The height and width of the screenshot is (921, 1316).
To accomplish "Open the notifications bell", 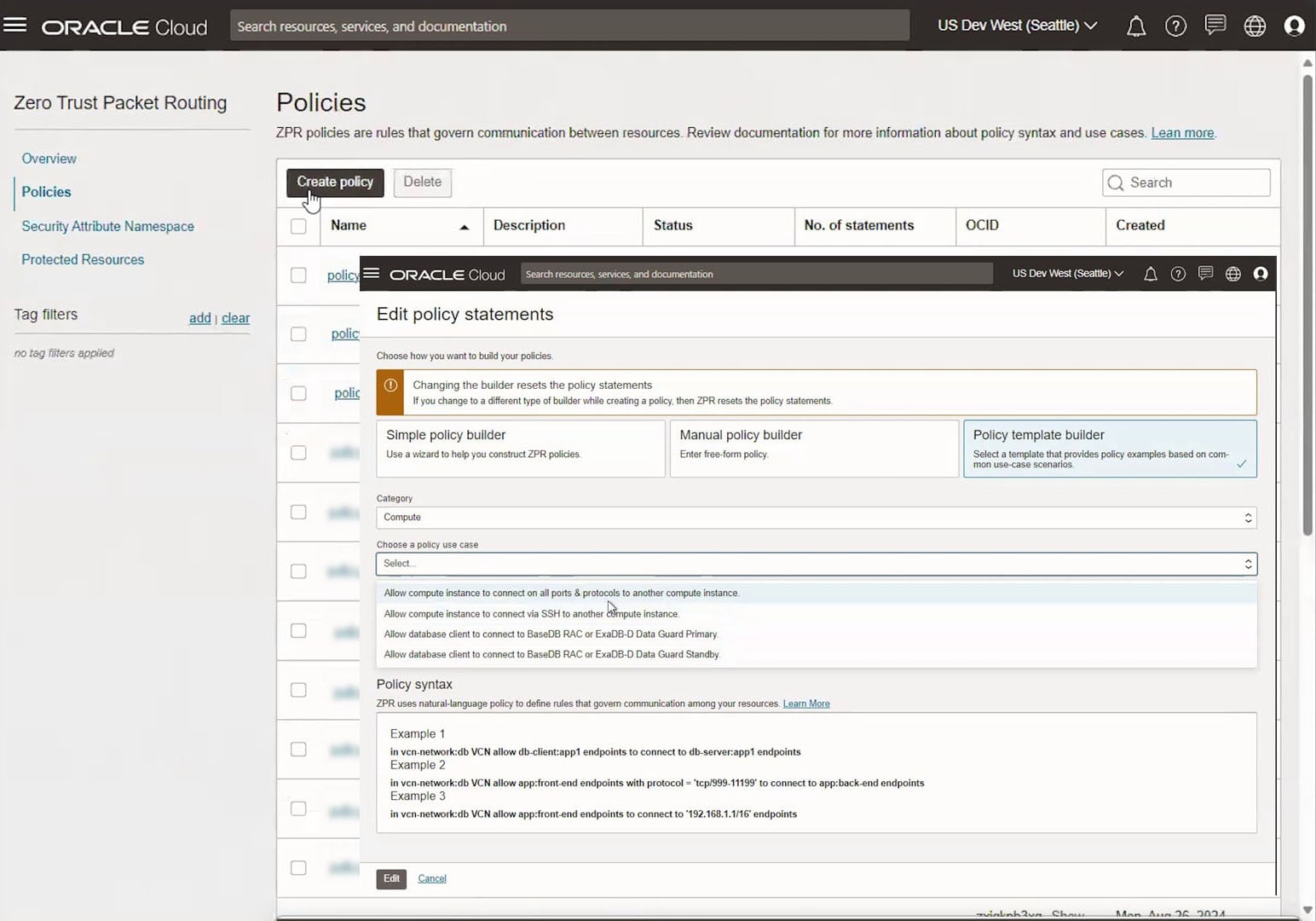I will [1135, 26].
